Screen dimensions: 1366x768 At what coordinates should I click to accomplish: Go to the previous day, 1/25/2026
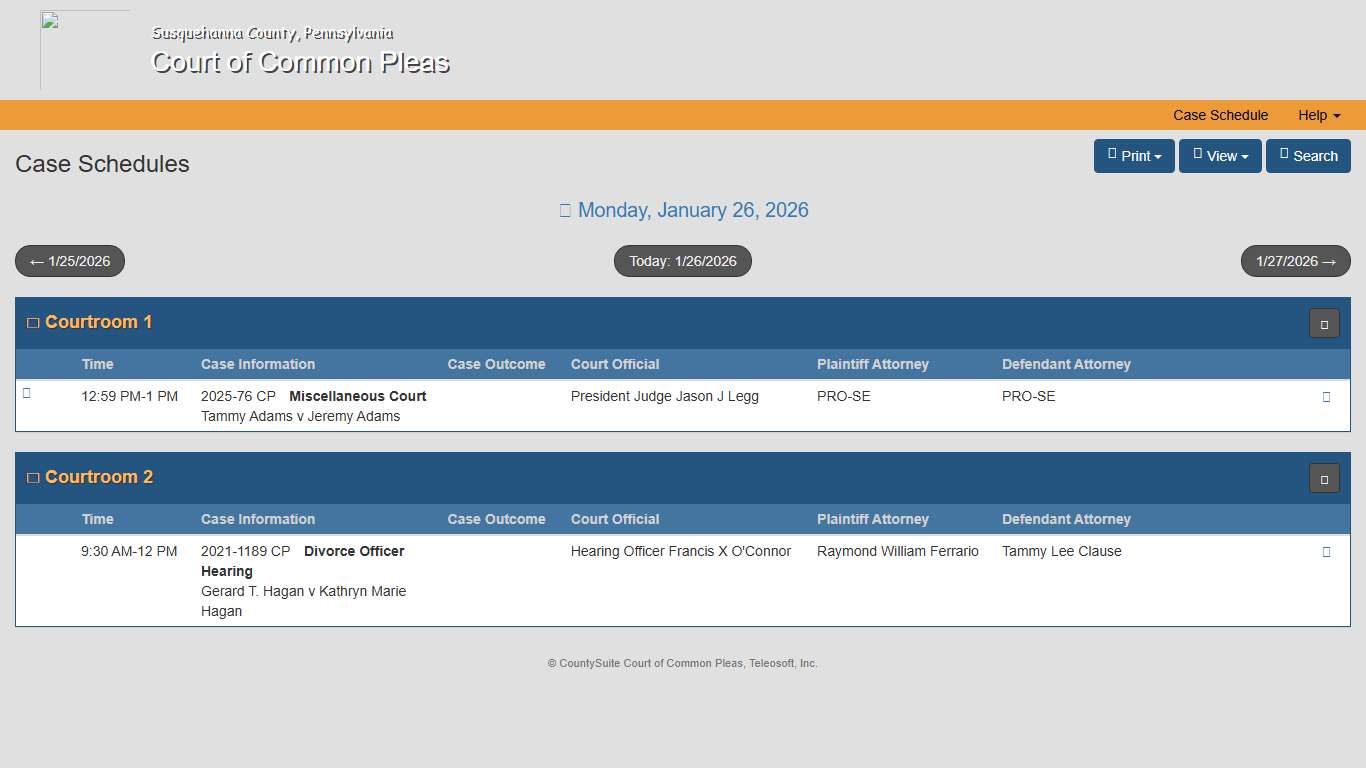[x=70, y=261]
